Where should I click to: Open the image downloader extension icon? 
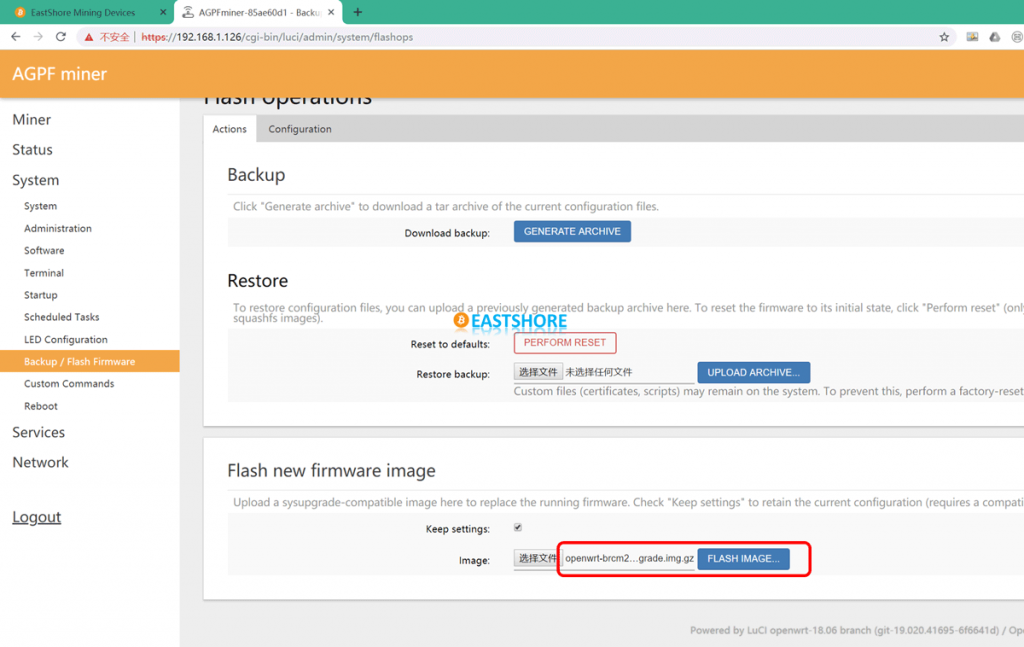tap(972, 36)
